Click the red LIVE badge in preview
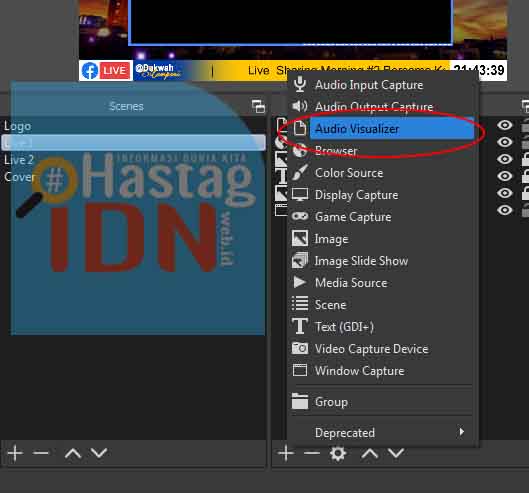Screen dimensions: 529x493 (x=115, y=71)
